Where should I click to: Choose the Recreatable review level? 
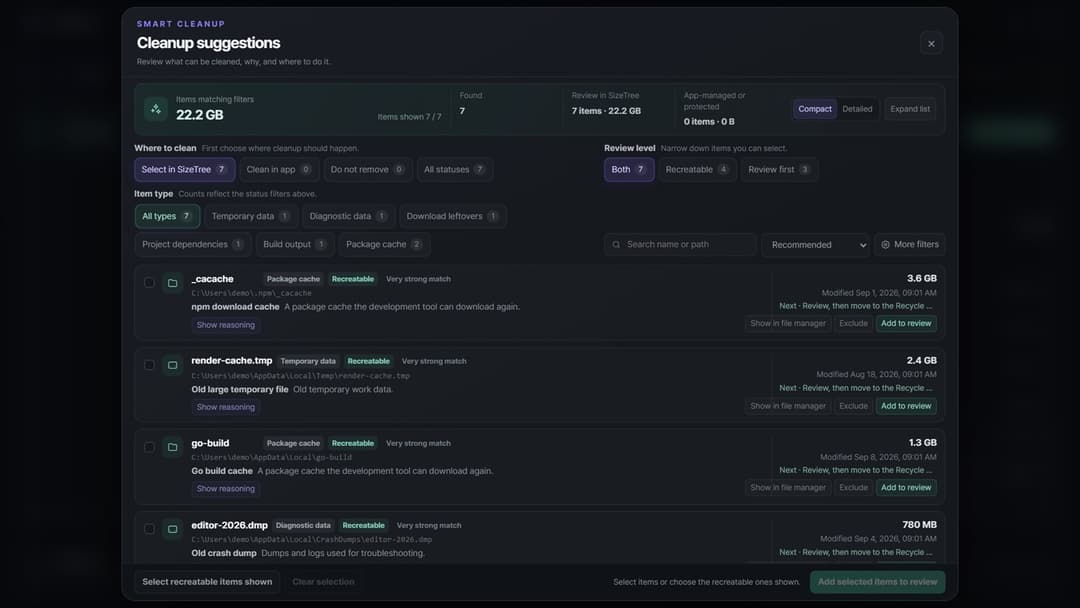(697, 169)
